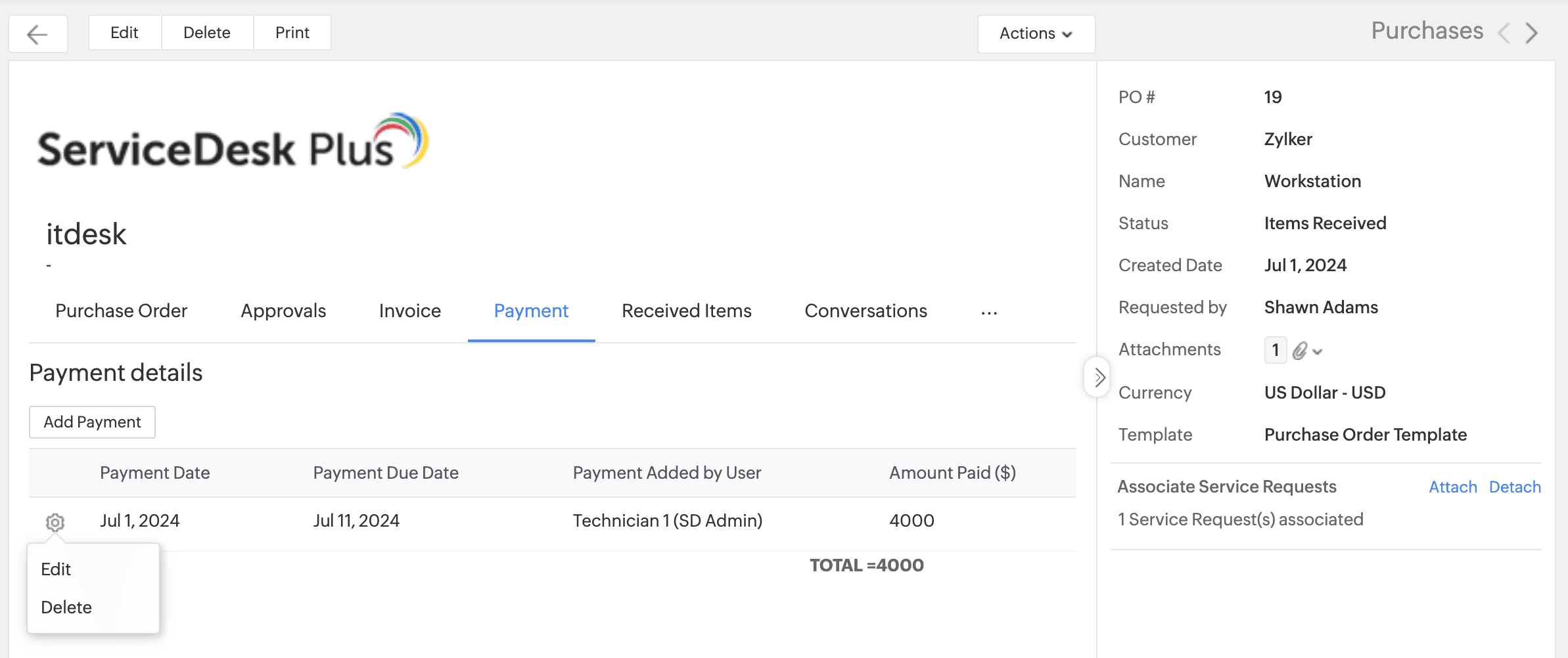Click the Detach service request link
This screenshot has width=1568, height=658.
[1514, 487]
